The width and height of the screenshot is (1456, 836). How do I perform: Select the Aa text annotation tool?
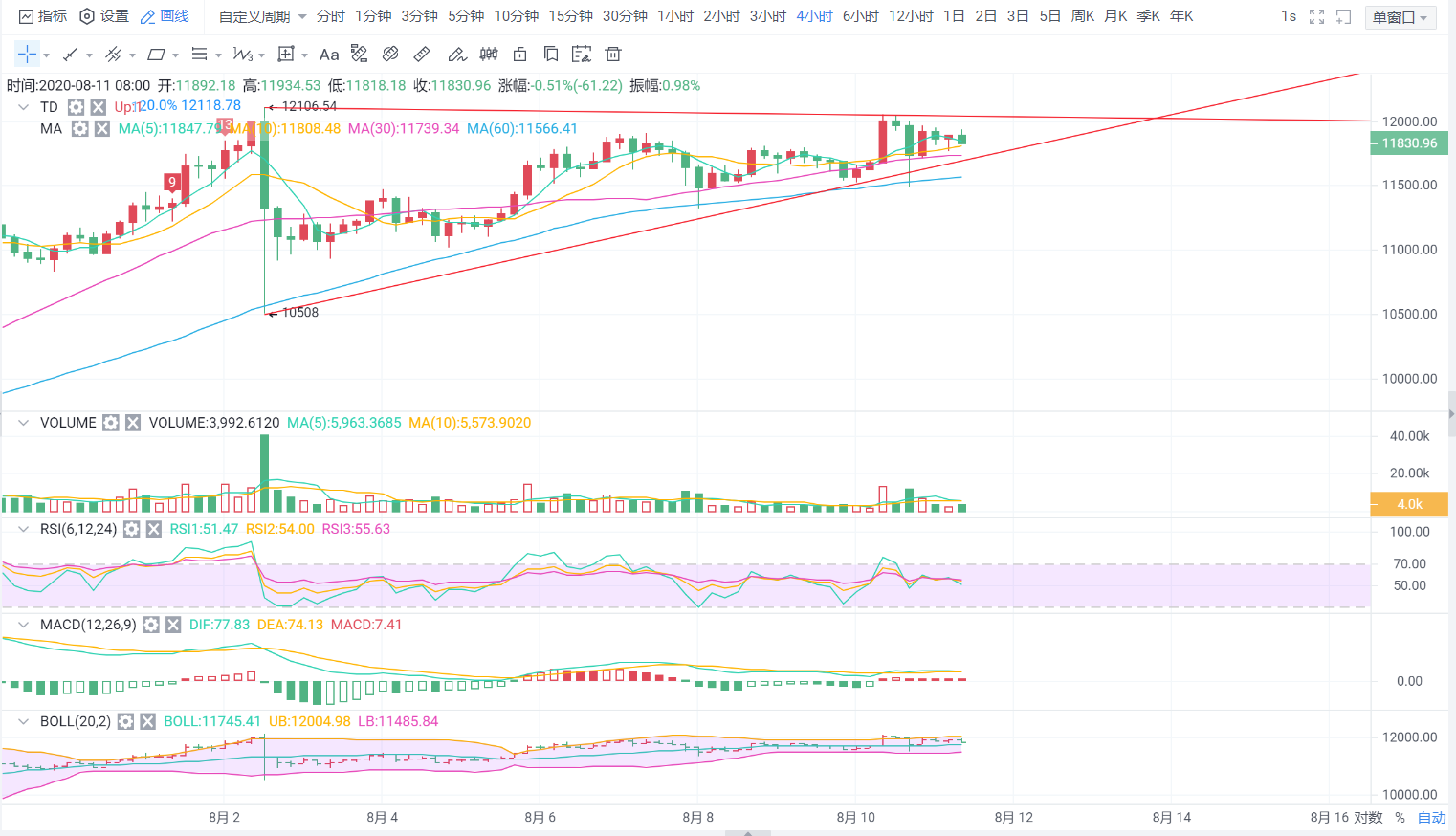(329, 55)
